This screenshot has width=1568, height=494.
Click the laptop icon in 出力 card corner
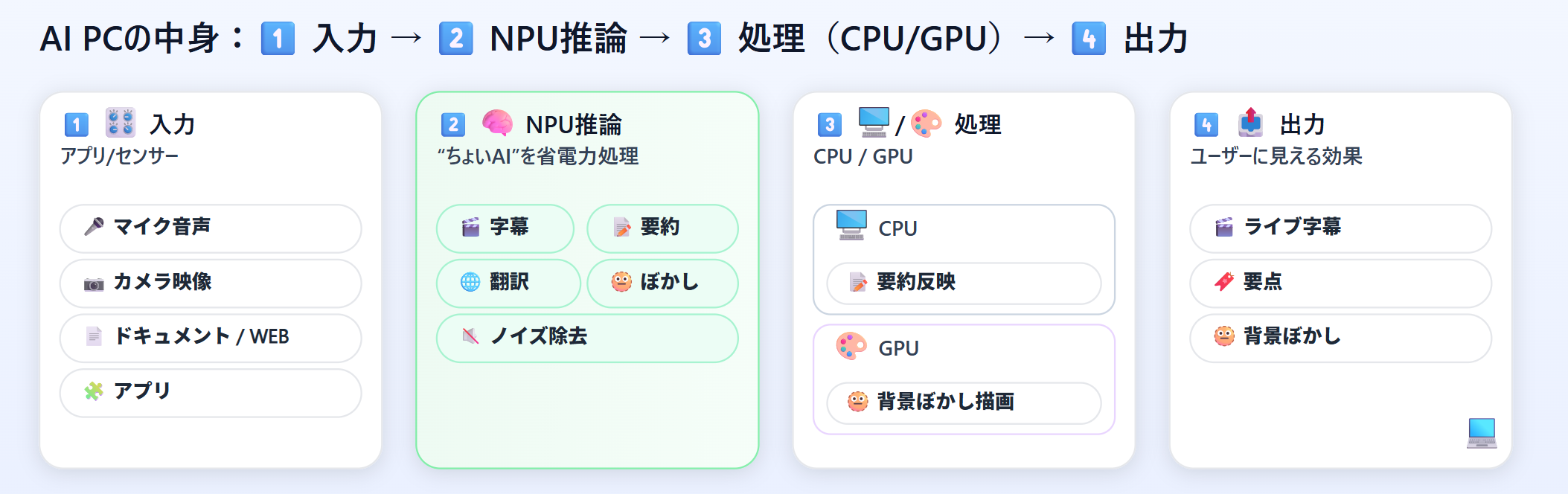[1481, 432]
